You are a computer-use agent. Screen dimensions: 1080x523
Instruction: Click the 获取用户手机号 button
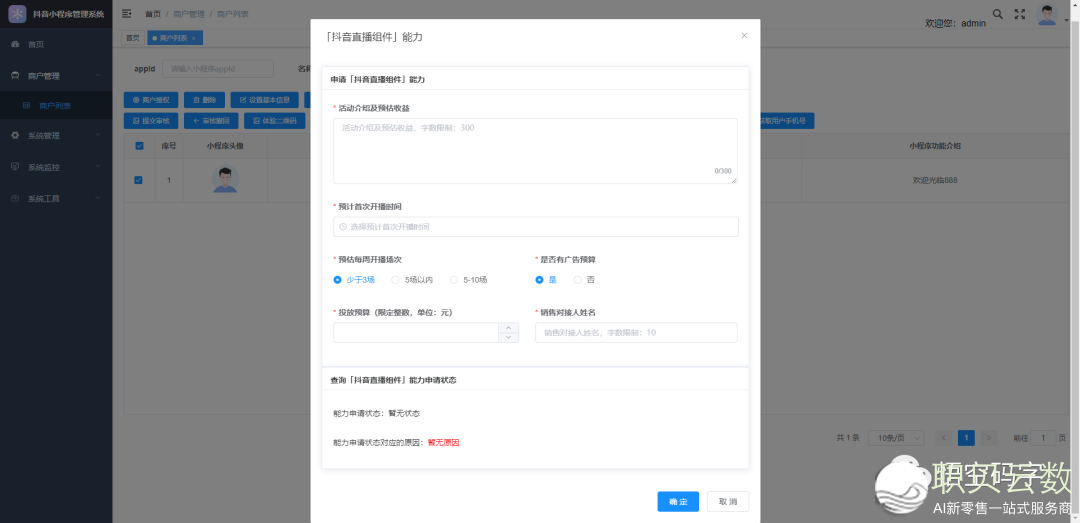click(787, 121)
